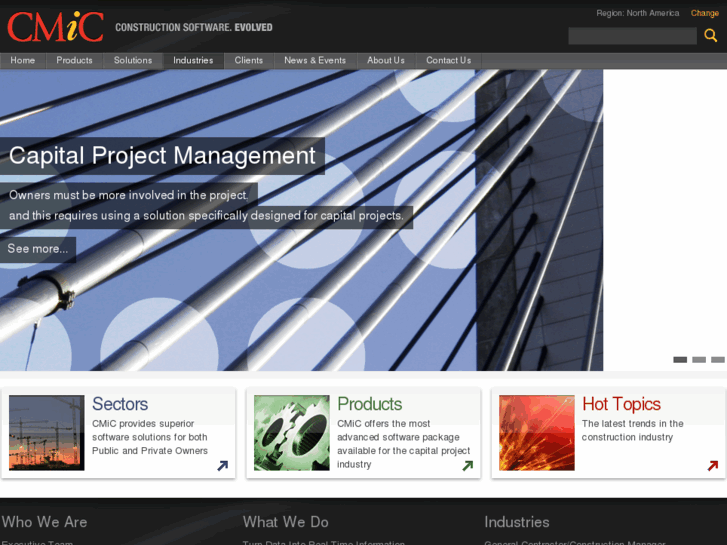Select the second slideshow indicator
Viewport: 727px width, 545px height.
699,359
